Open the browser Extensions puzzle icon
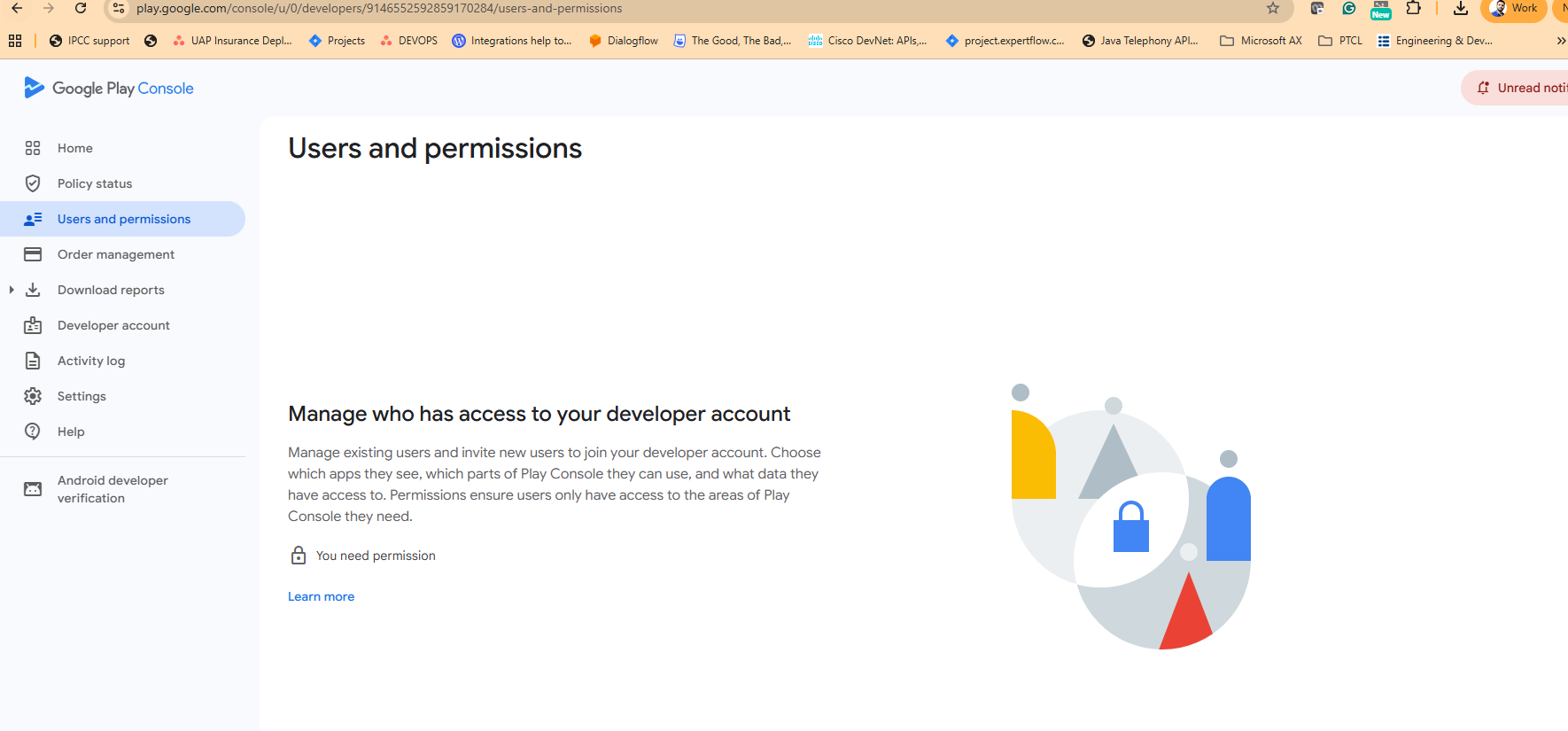1568x731 pixels. (x=1413, y=9)
